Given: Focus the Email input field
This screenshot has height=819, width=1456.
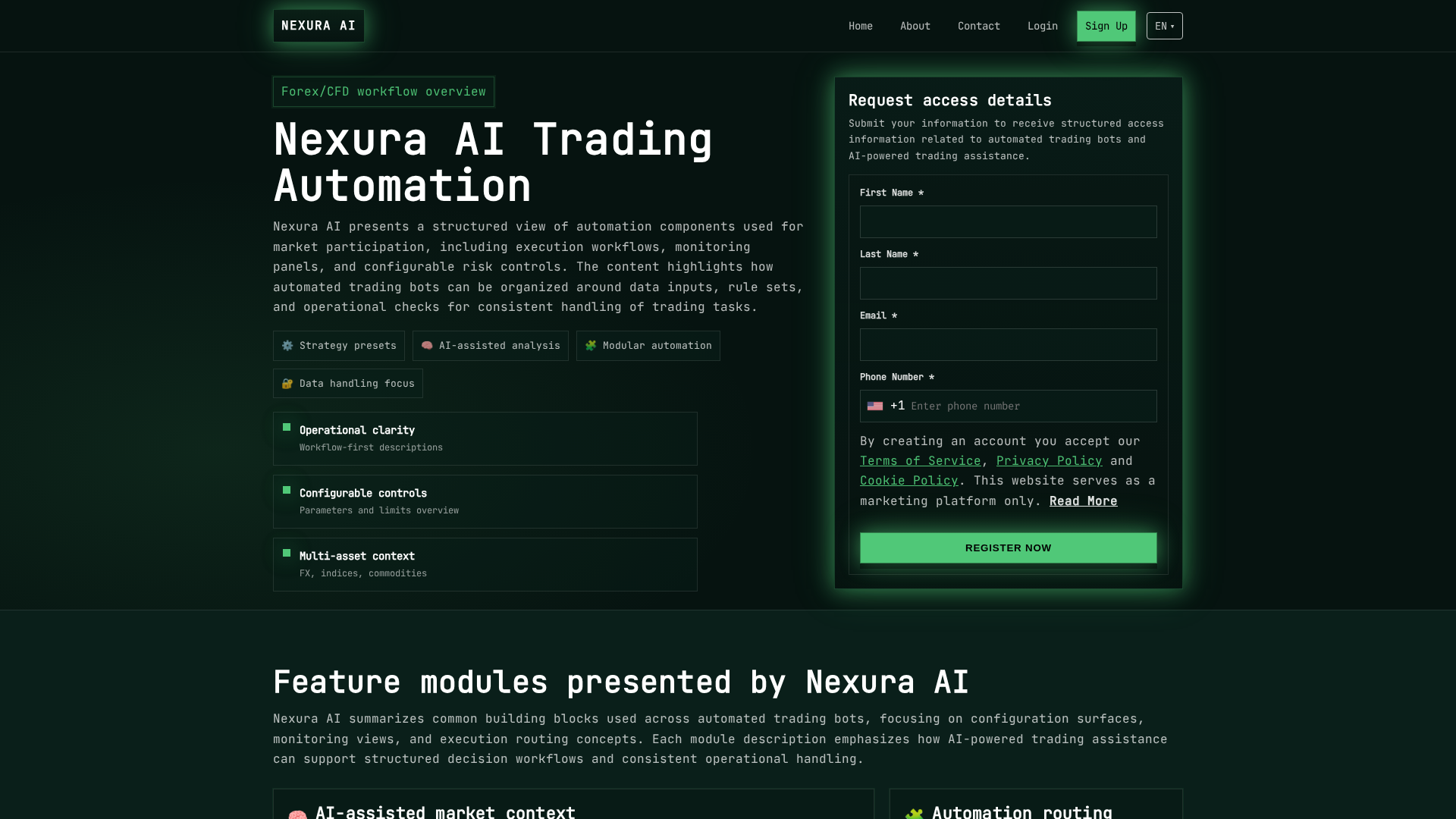Looking at the screenshot, I should (x=1009, y=345).
